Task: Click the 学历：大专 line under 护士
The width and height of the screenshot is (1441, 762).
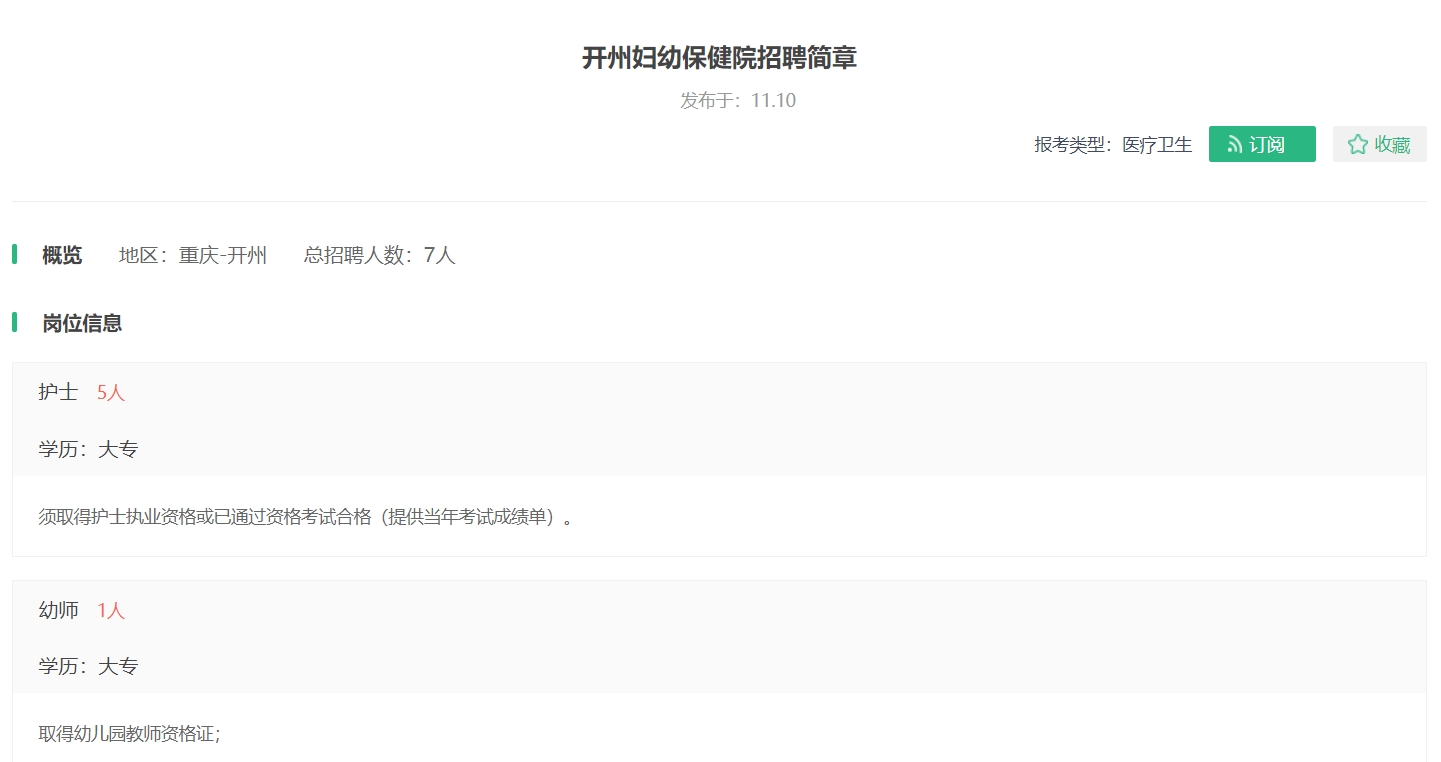Action: pyautogui.click(x=88, y=449)
